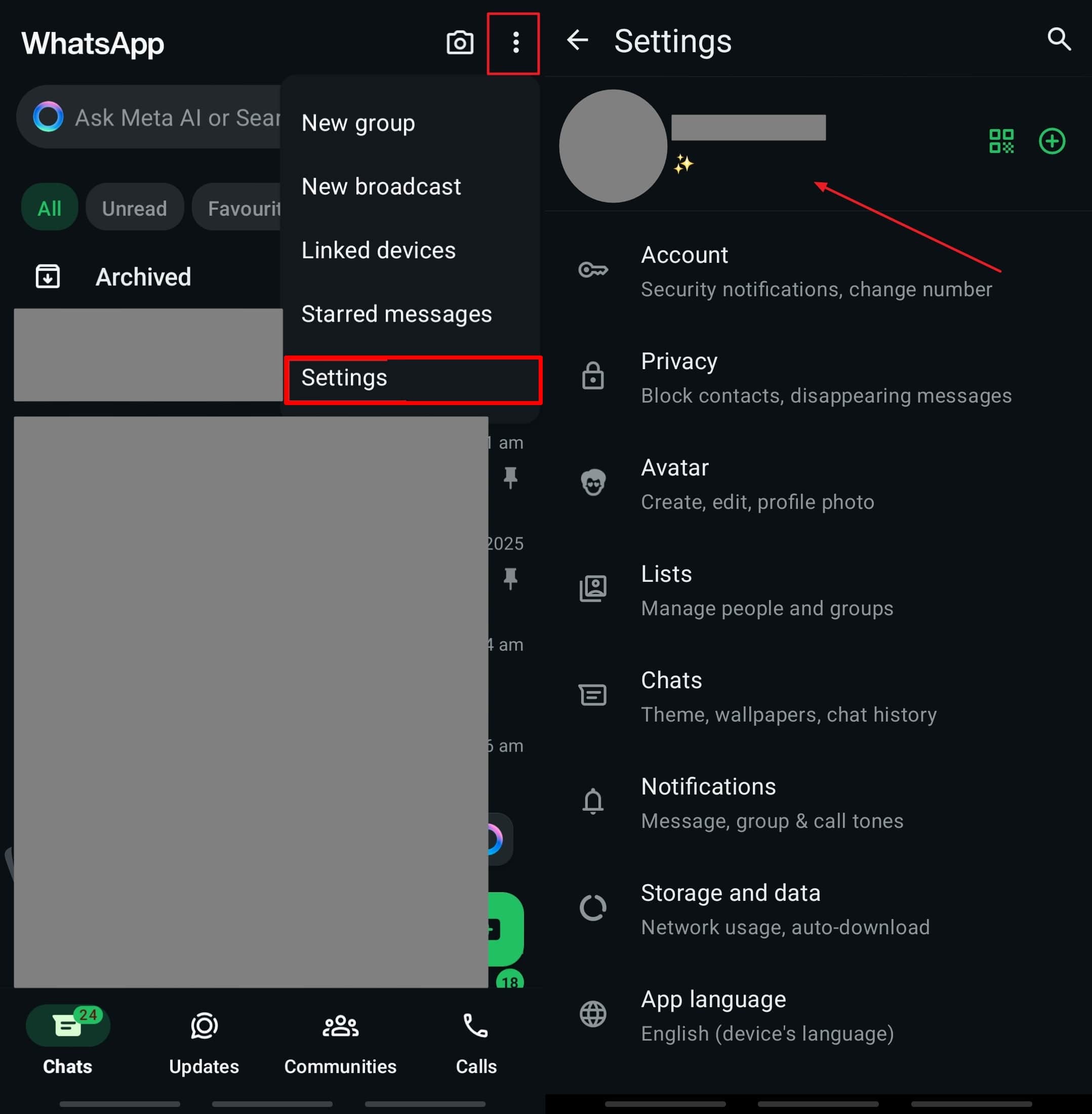Tap the Privacy lock icon
Image resolution: width=1092 pixels, height=1114 pixels.
pos(593,376)
